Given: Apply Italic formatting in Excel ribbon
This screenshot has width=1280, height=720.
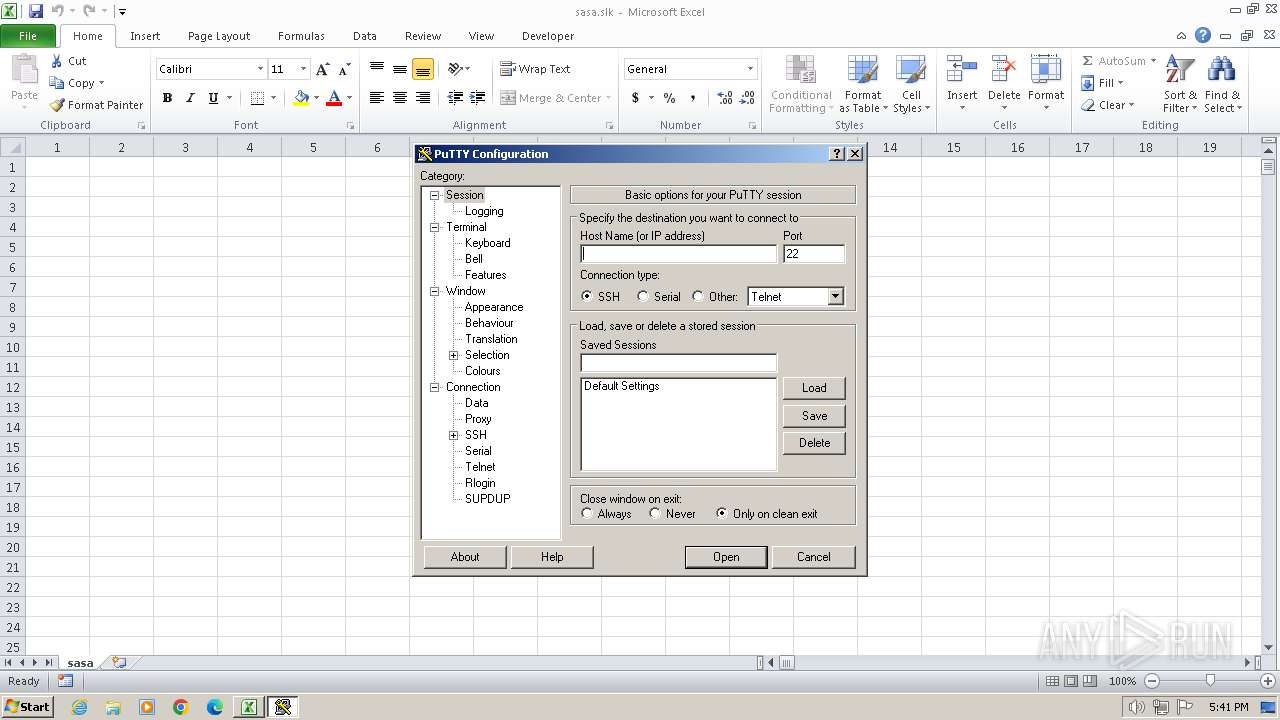Looking at the screenshot, I should [190, 98].
